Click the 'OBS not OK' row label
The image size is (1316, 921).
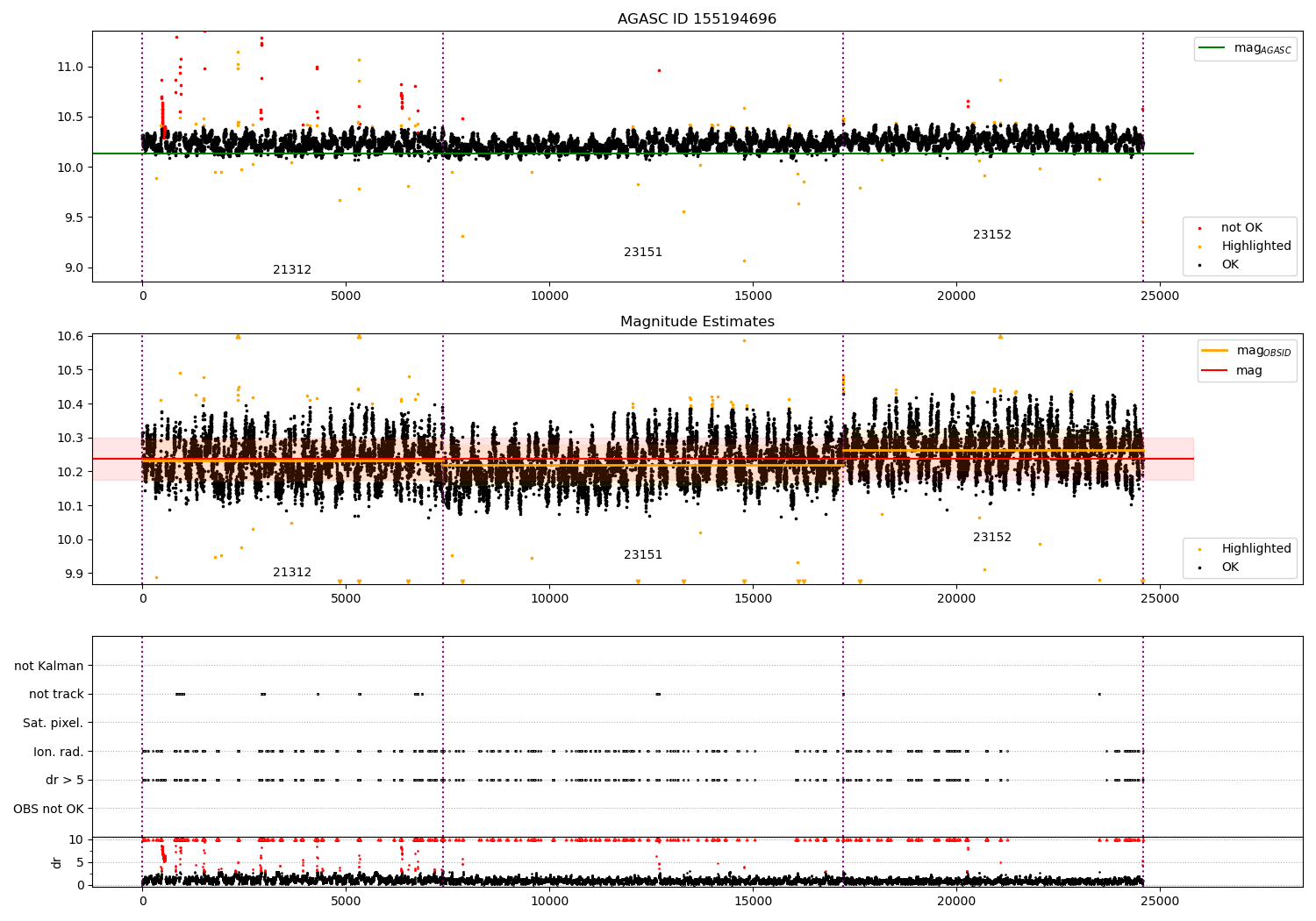tap(48, 809)
